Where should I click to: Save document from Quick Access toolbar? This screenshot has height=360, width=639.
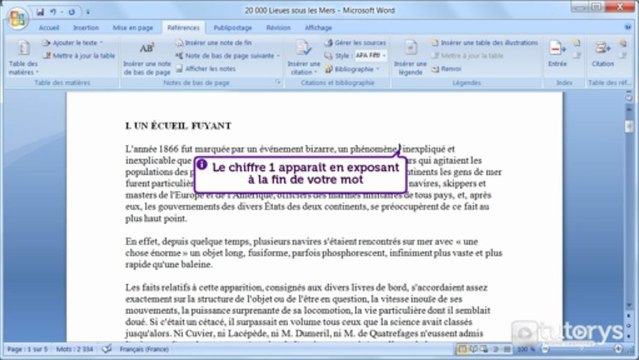point(40,12)
